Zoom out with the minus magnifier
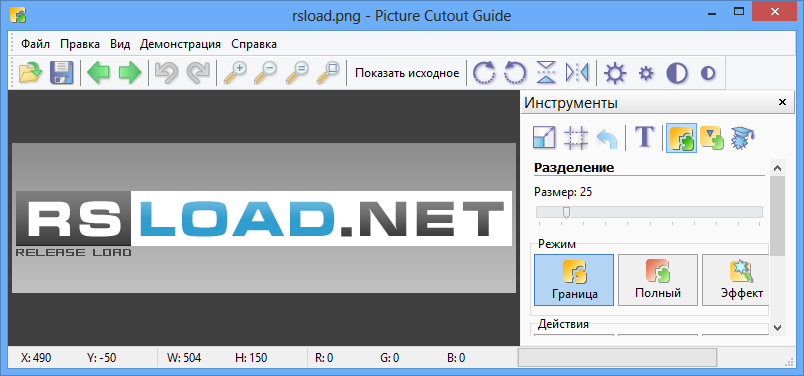 coord(266,73)
